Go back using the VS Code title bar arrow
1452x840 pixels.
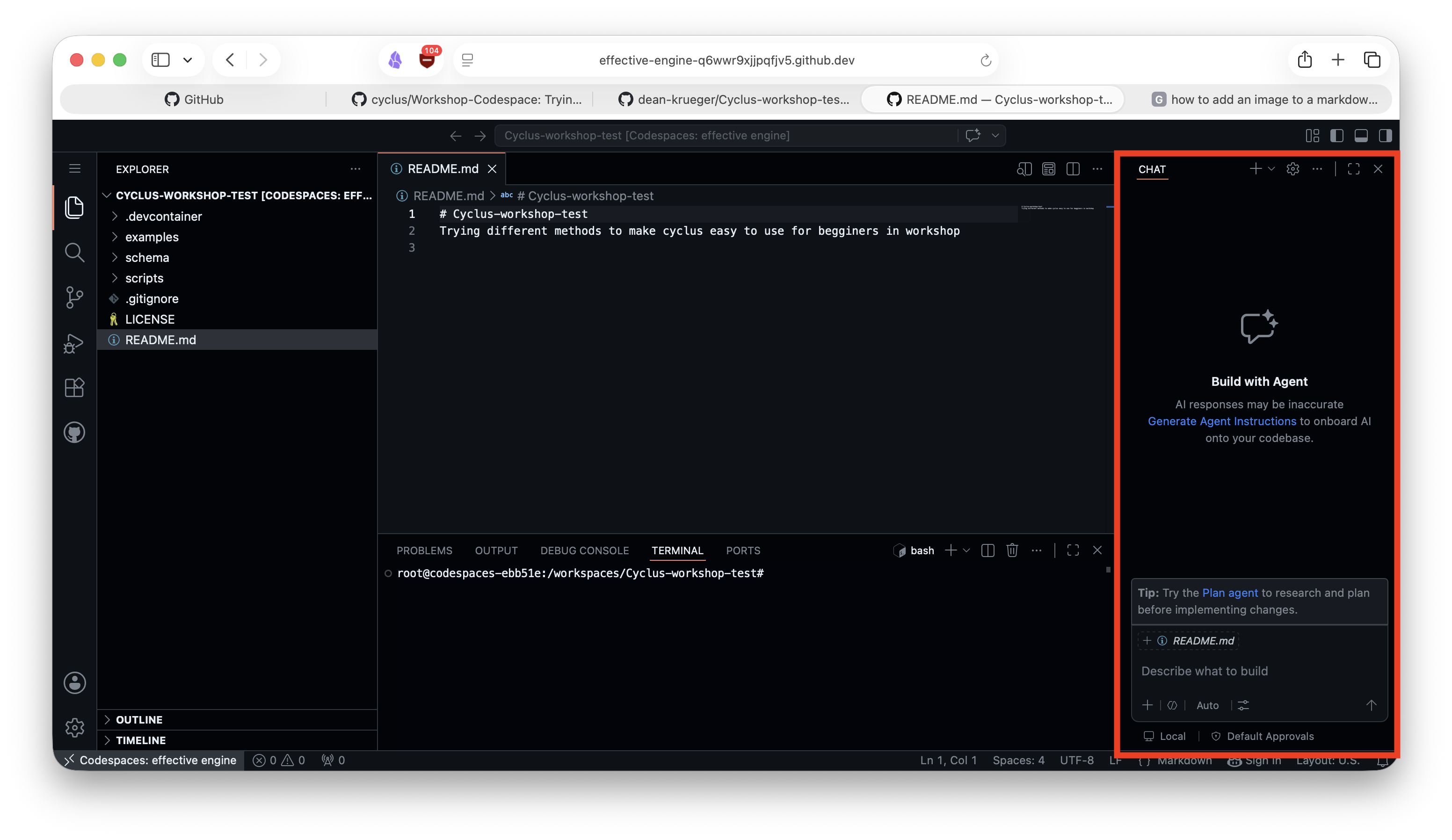click(456, 135)
